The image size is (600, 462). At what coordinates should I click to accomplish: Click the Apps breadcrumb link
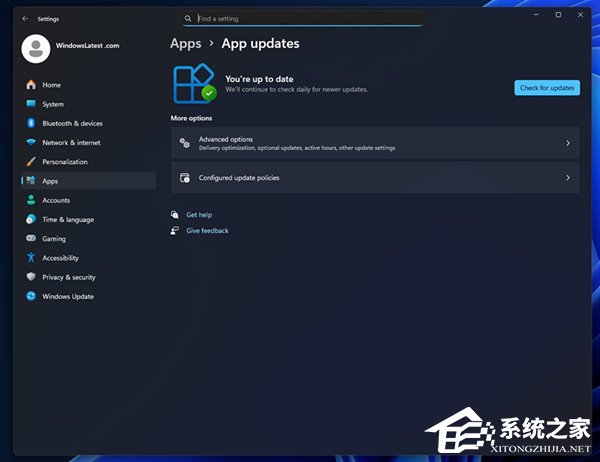[x=186, y=44]
